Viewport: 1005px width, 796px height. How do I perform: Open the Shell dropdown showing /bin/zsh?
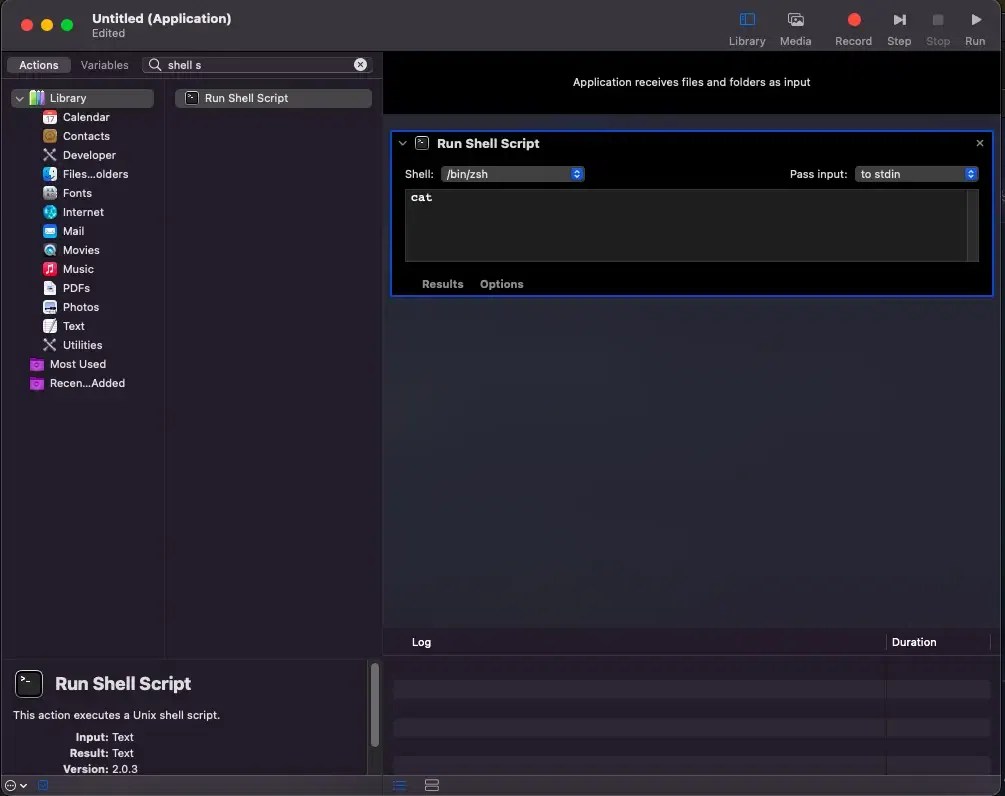point(512,174)
